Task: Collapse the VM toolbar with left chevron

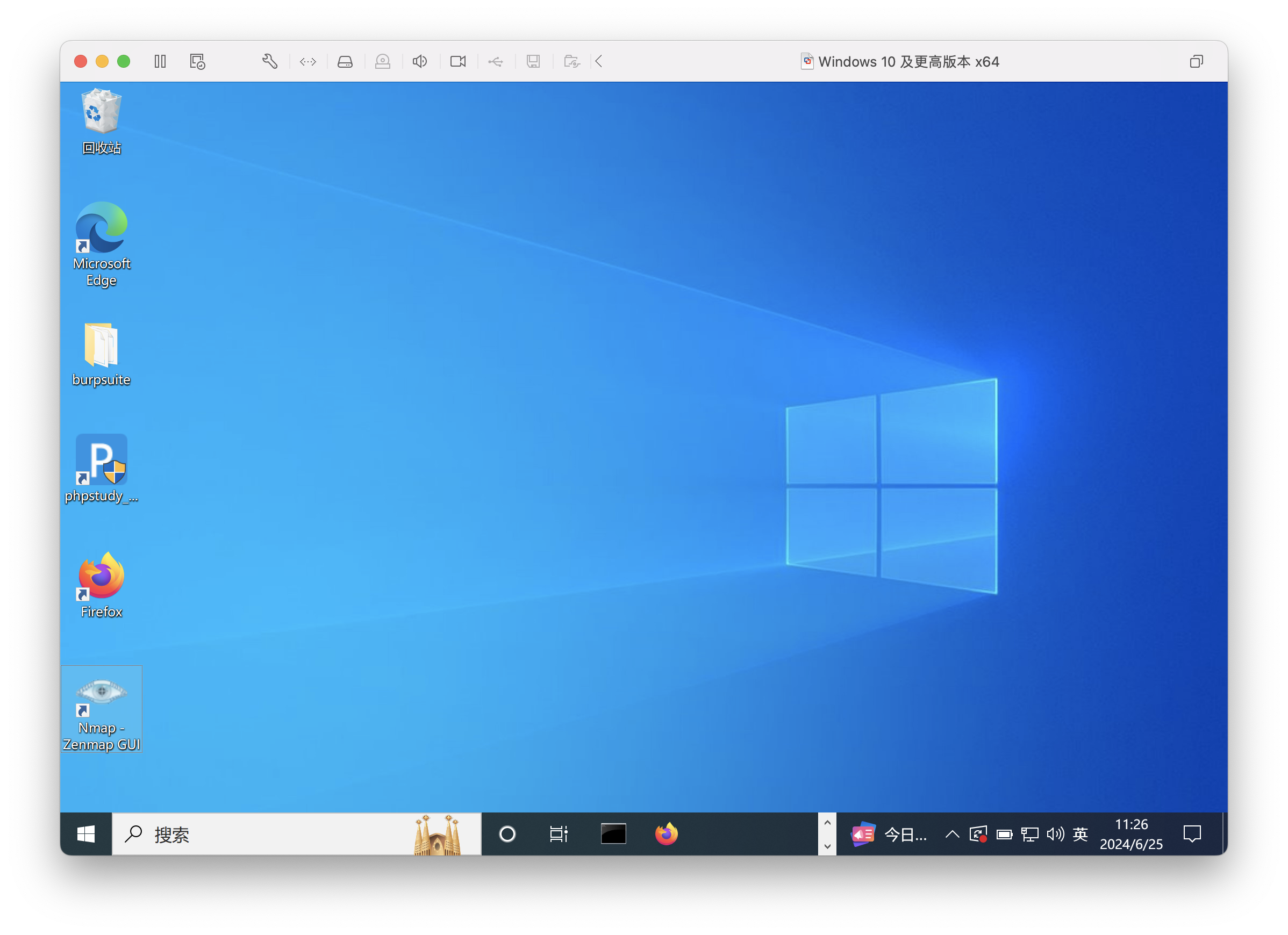Action: 598,61
